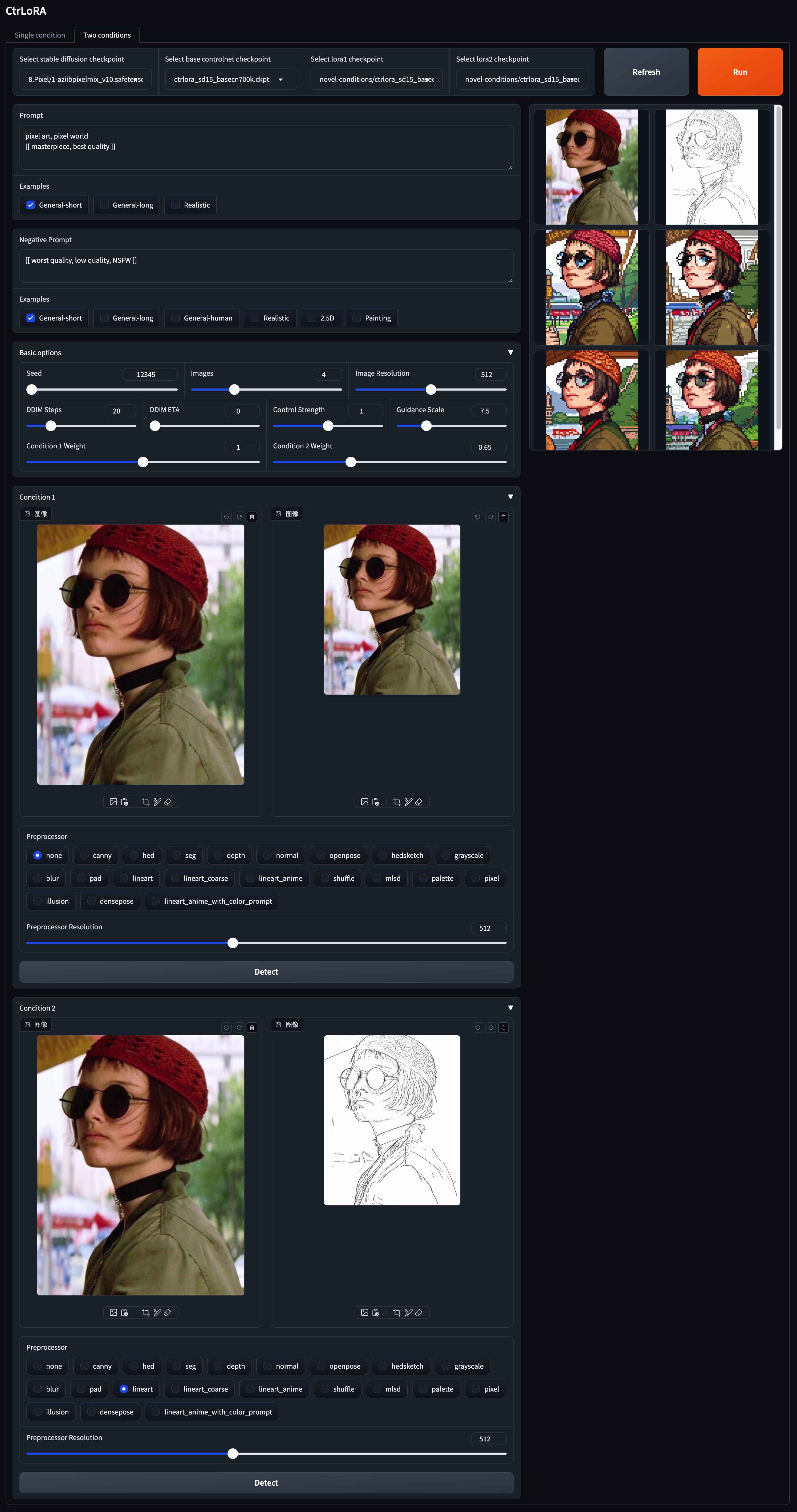Screen dimensions: 797x1512
Task: Click paste-from-clipboard icon under Condition 1 input image
Action: [x=124, y=802]
